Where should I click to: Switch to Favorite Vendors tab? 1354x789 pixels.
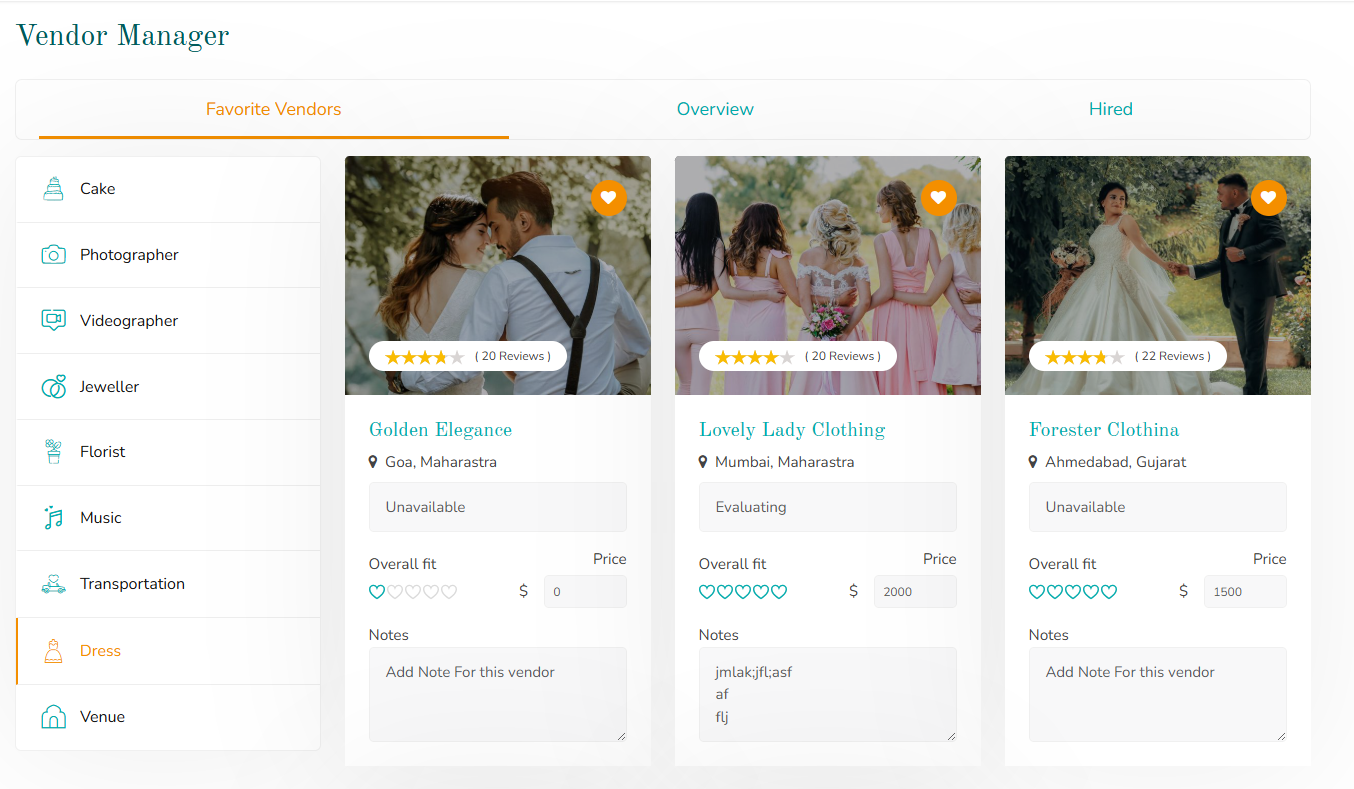click(x=274, y=109)
